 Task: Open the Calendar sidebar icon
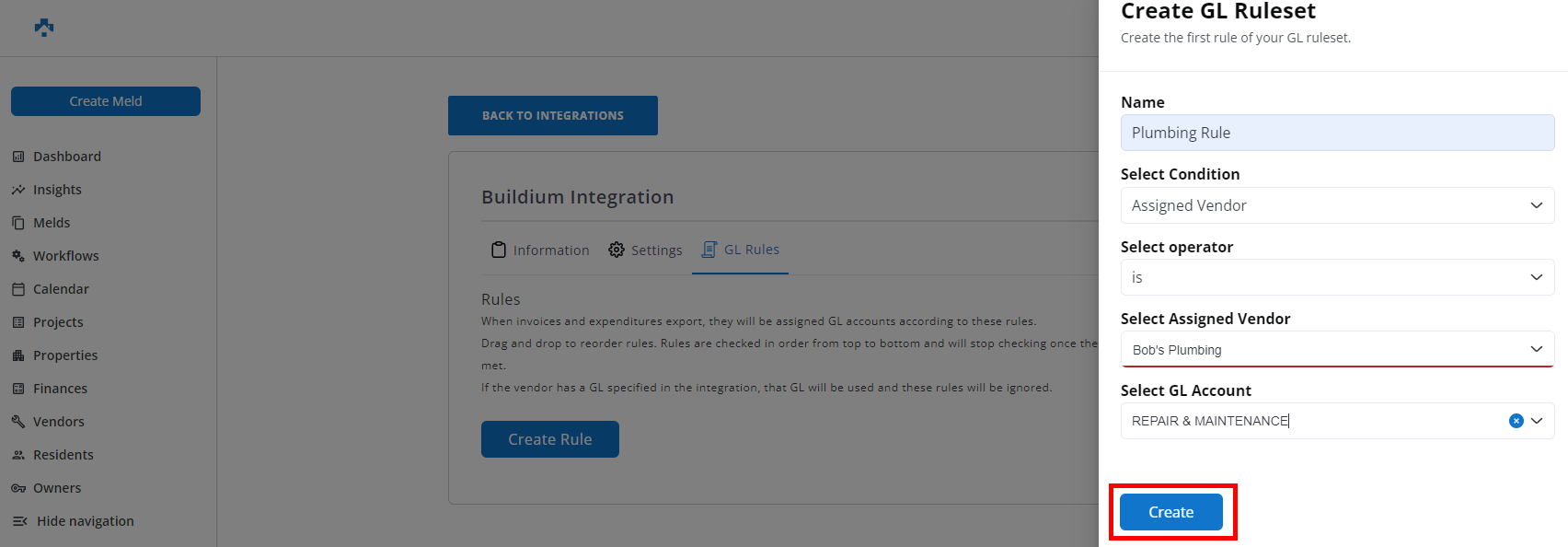18,289
